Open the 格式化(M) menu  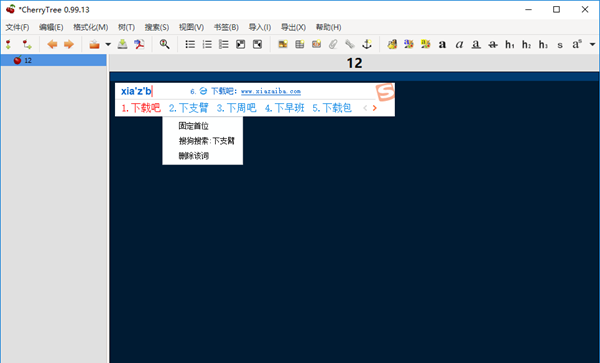[x=91, y=27]
